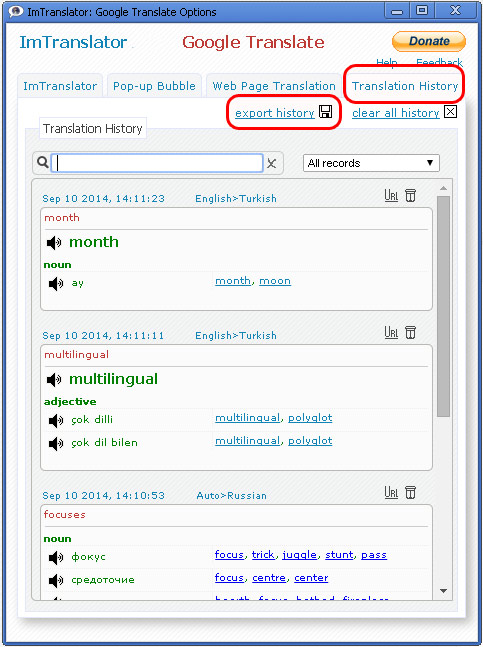Viewport: 483px width, 647px height.
Task: Delete the 14:11:23 'month' history record
Action: point(410,195)
